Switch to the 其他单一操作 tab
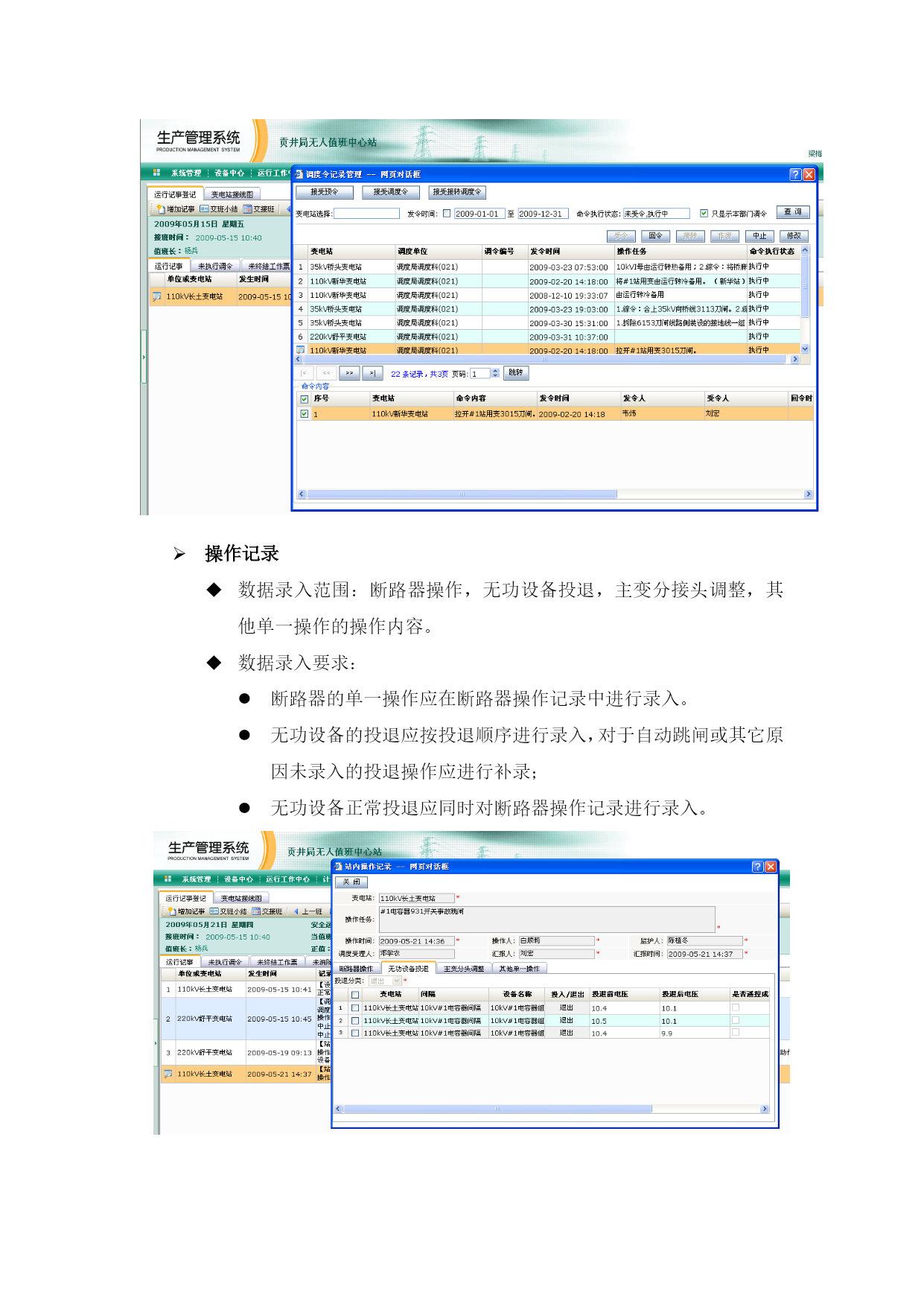The height and width of the screenshot is (1306, 924). coord(519,969)
